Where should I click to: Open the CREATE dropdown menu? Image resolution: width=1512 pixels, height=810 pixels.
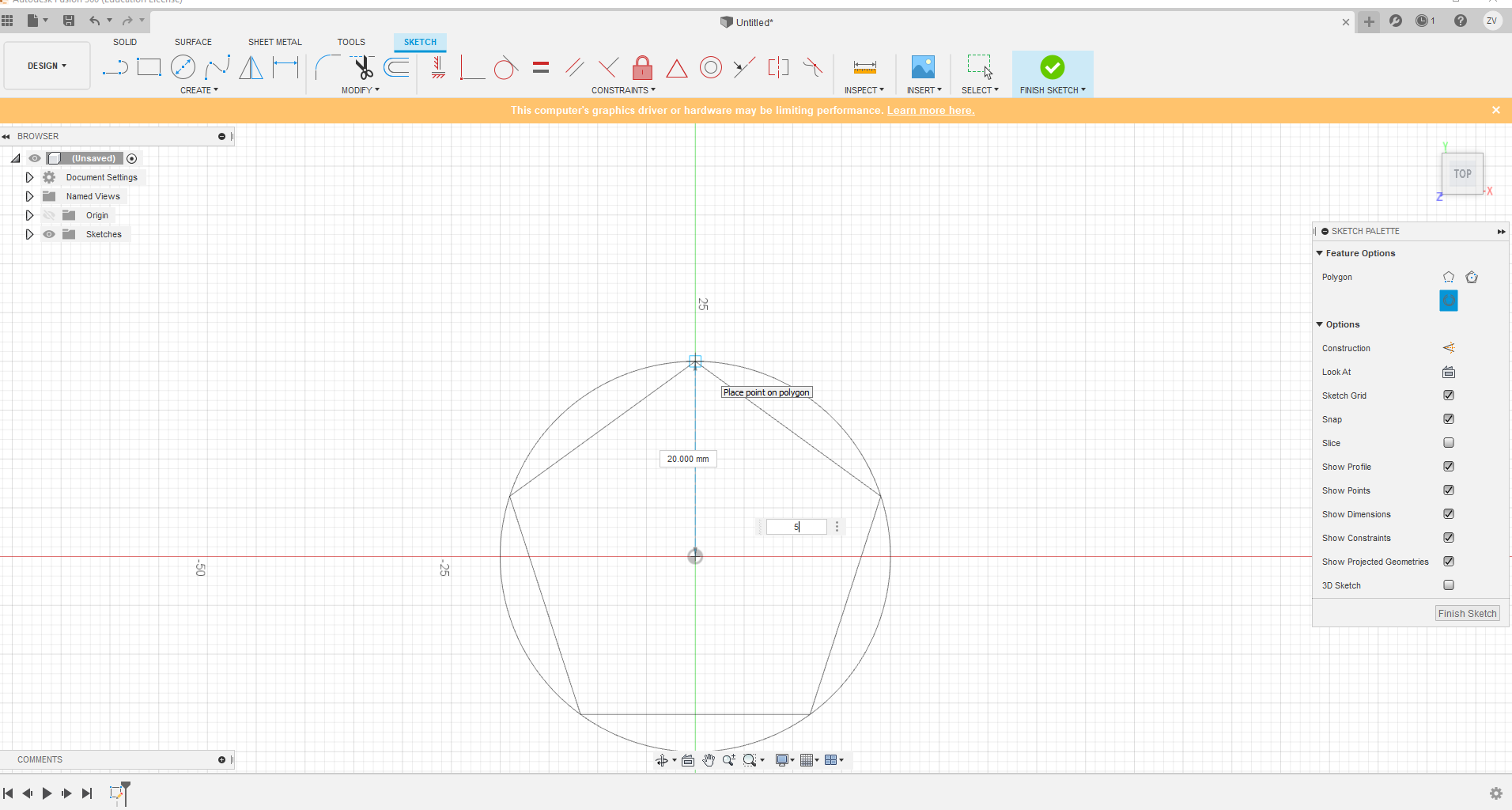(199, 90)
